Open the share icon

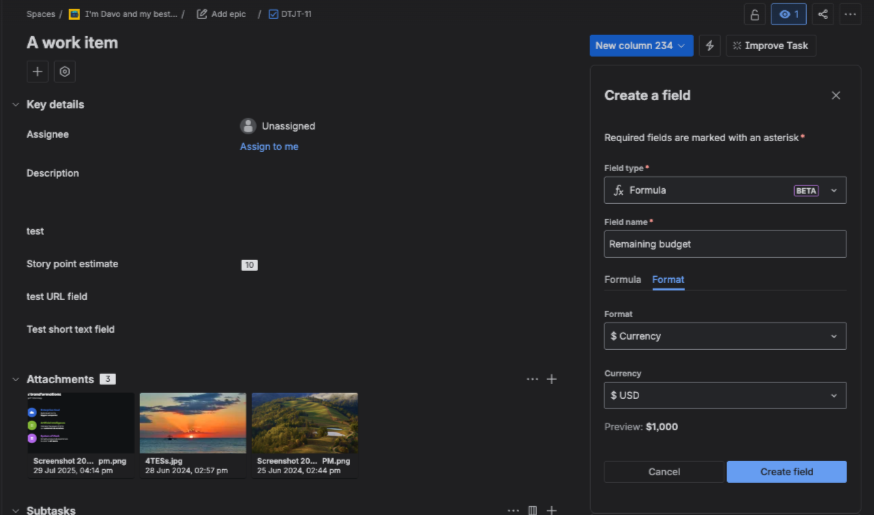point(823,14)
